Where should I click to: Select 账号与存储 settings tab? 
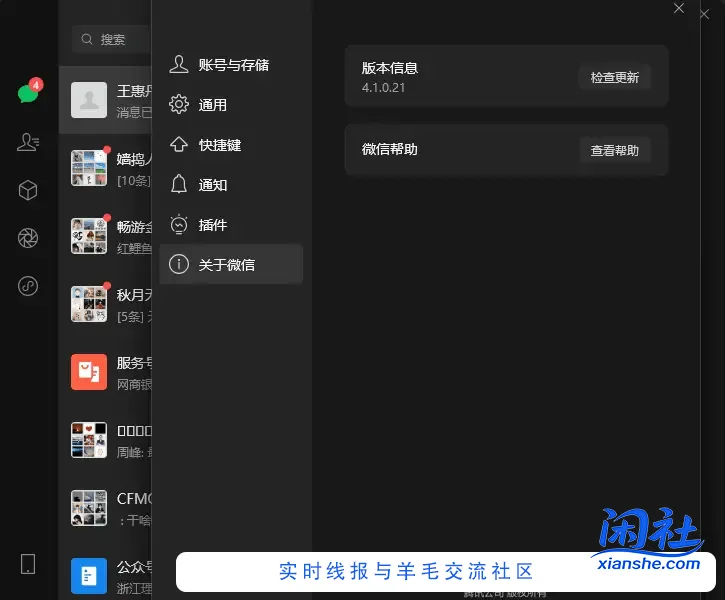tap(231, 65)
